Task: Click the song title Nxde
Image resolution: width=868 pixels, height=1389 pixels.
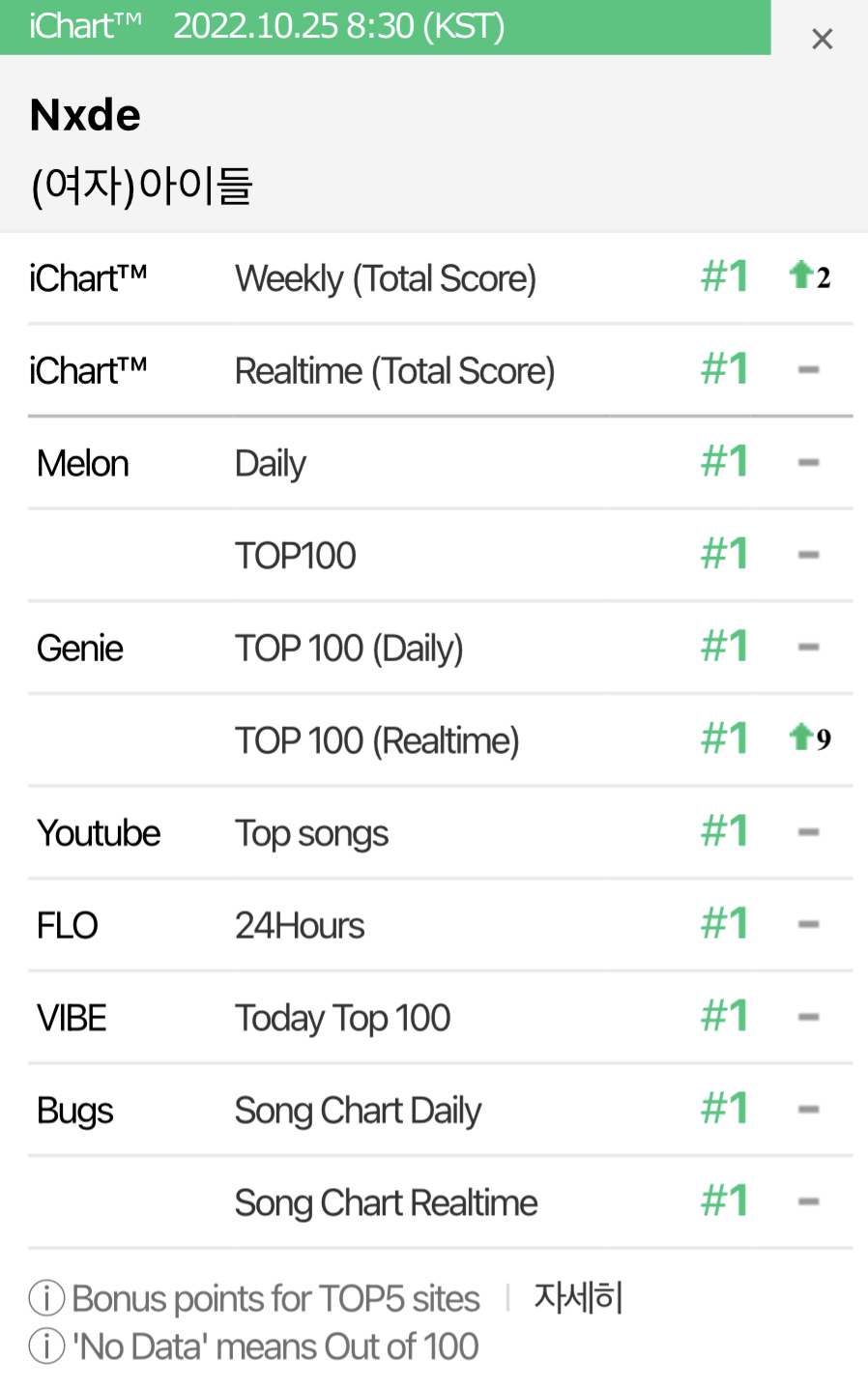Action: tap(85, 115)
